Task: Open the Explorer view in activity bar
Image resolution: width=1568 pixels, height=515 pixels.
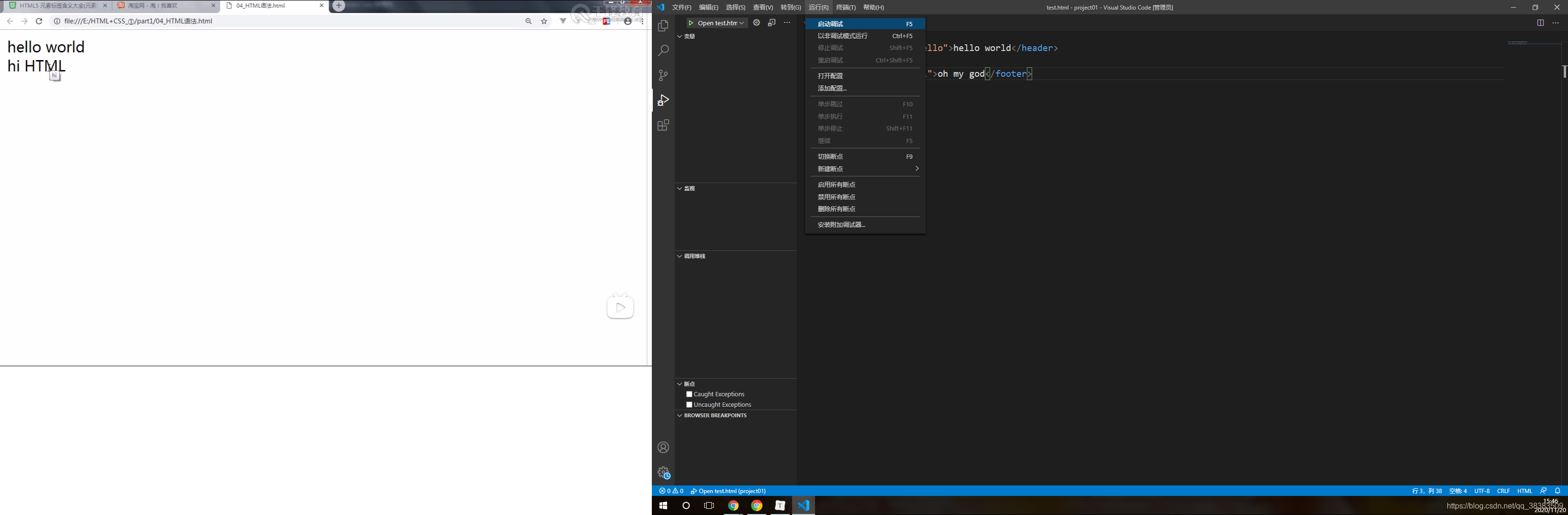Action: tap(663, 26)
